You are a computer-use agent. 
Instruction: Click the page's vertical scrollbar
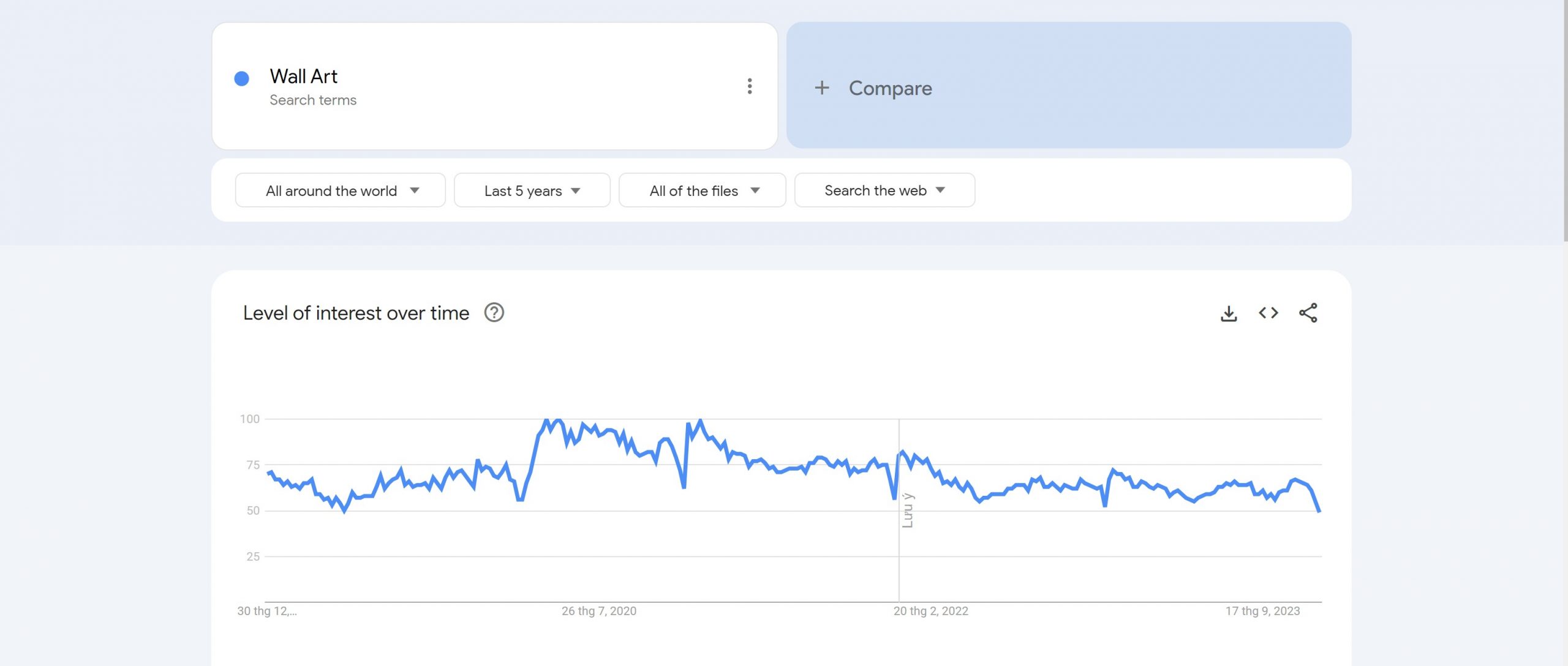click(x=1565, y=122)
